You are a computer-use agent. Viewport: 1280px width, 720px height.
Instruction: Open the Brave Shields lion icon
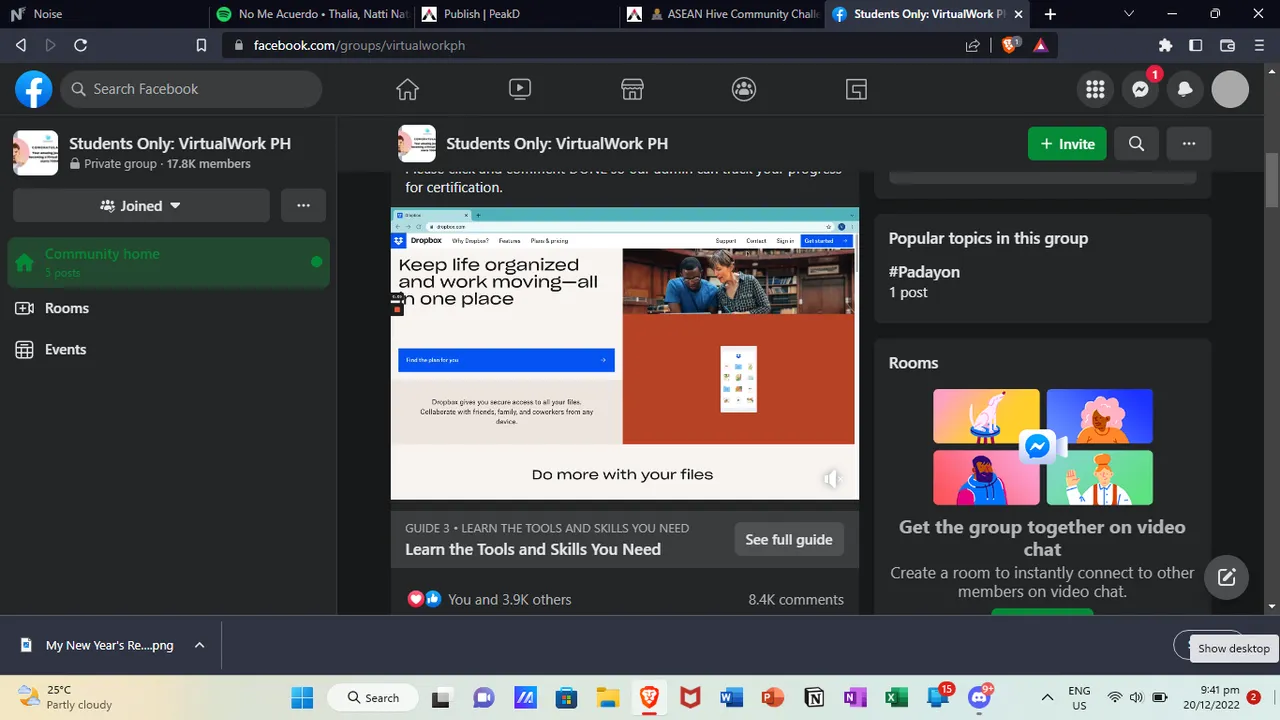tap(1010, 45)
